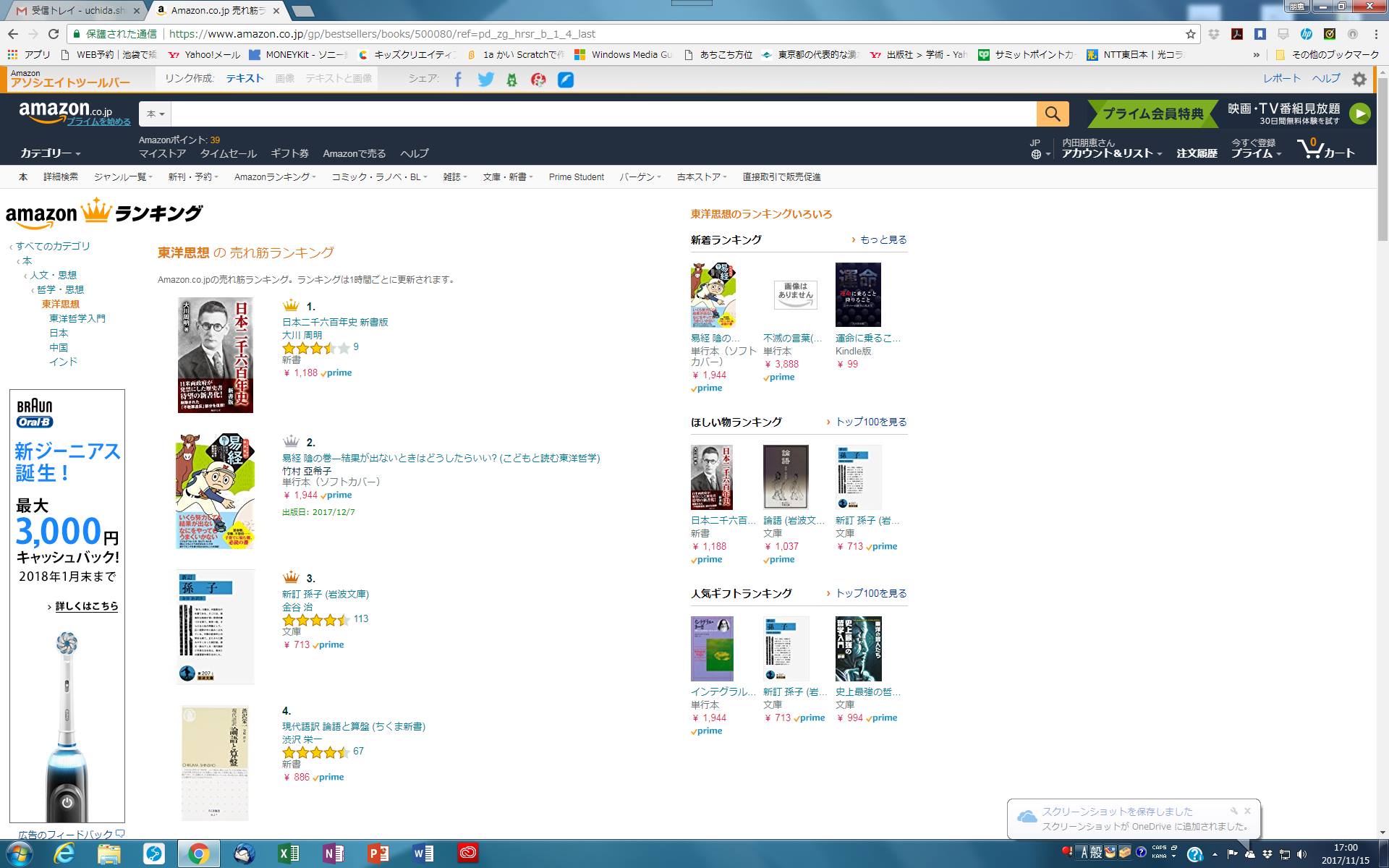The image size is (1389, 868).
Task: Open cover thumbnail of 新訂 孫子 rank 3
Action: (x=216, y=626)
